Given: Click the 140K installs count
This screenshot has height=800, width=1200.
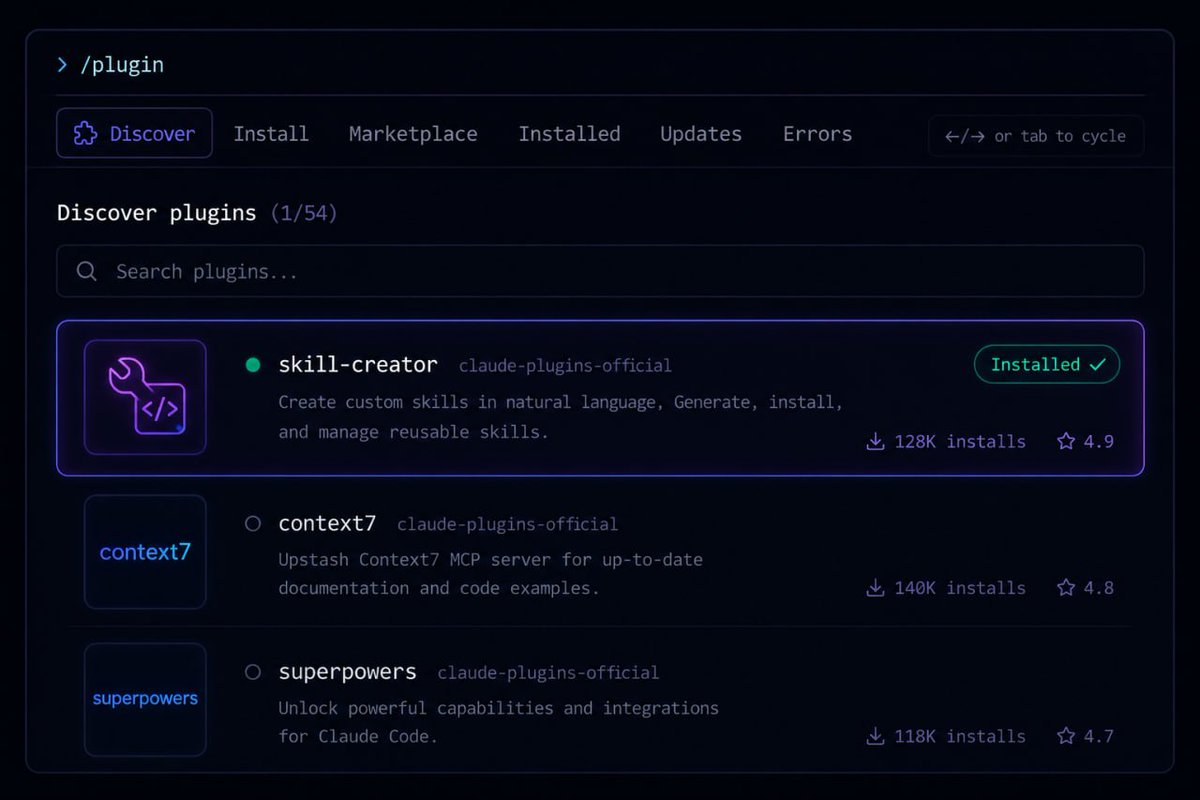Looking at the screenshot, I should [960, 588].
